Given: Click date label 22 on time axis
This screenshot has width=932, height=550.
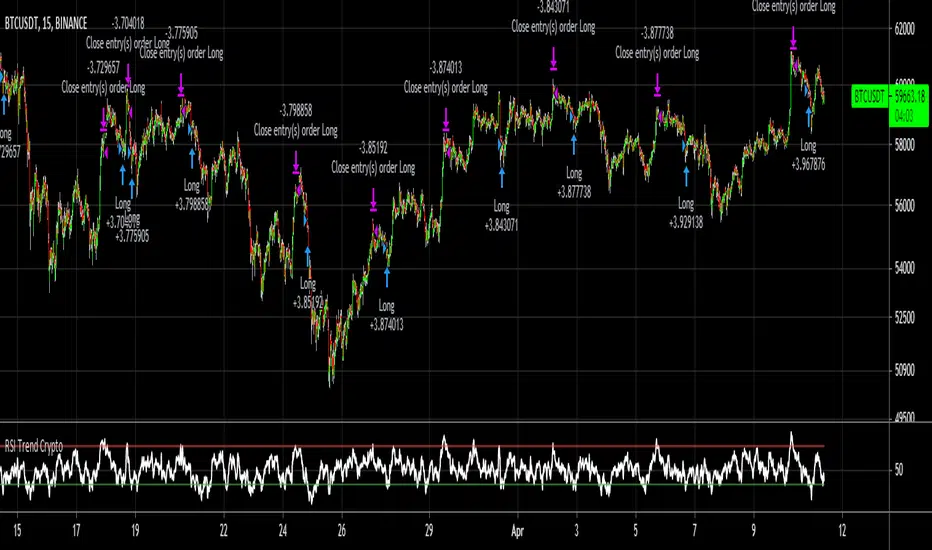Looking at the screenshot, I should pos(223,530).
